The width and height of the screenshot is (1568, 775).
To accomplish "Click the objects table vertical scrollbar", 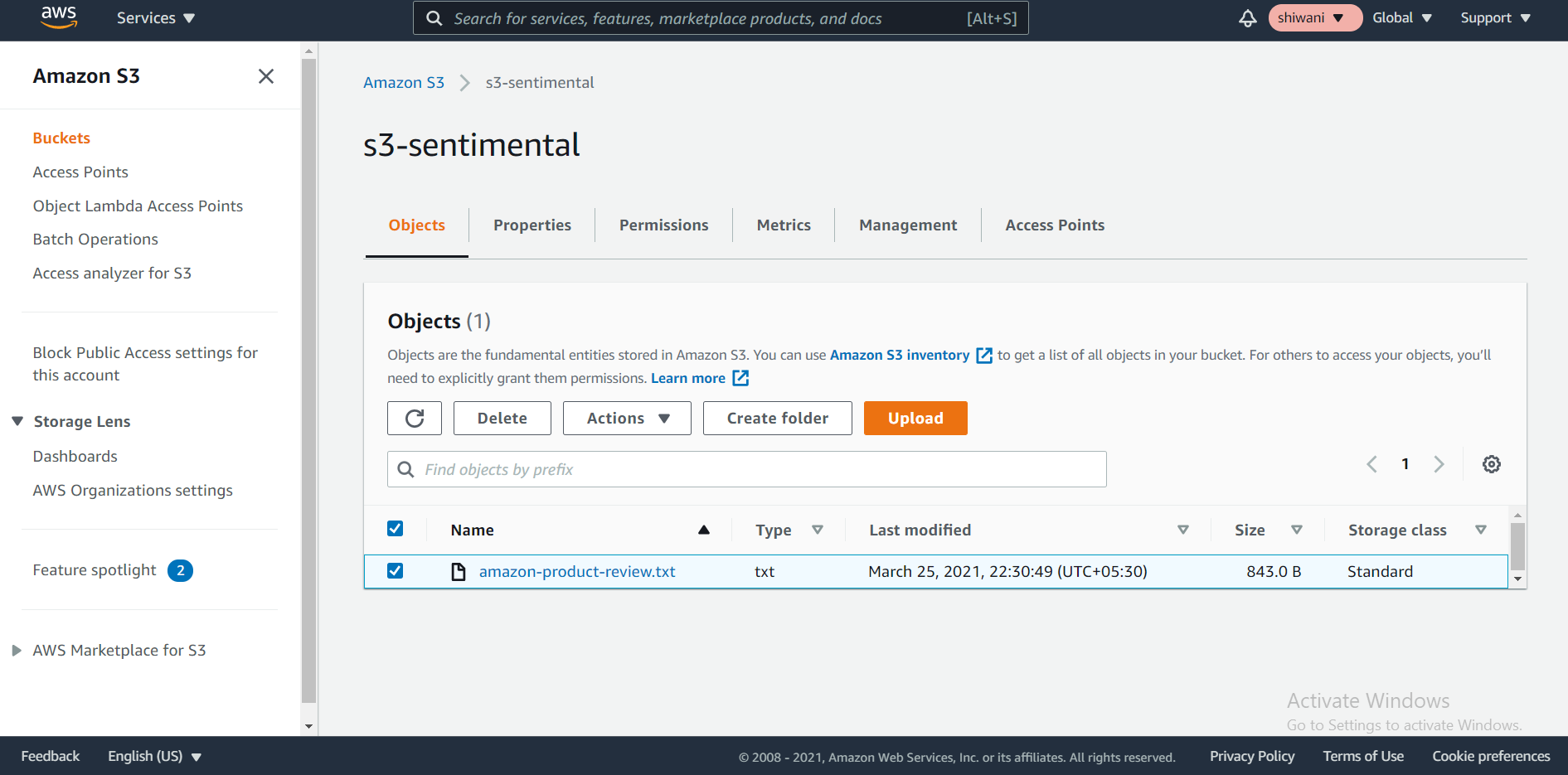I will pyautogui.click(x=1517, y=546).
